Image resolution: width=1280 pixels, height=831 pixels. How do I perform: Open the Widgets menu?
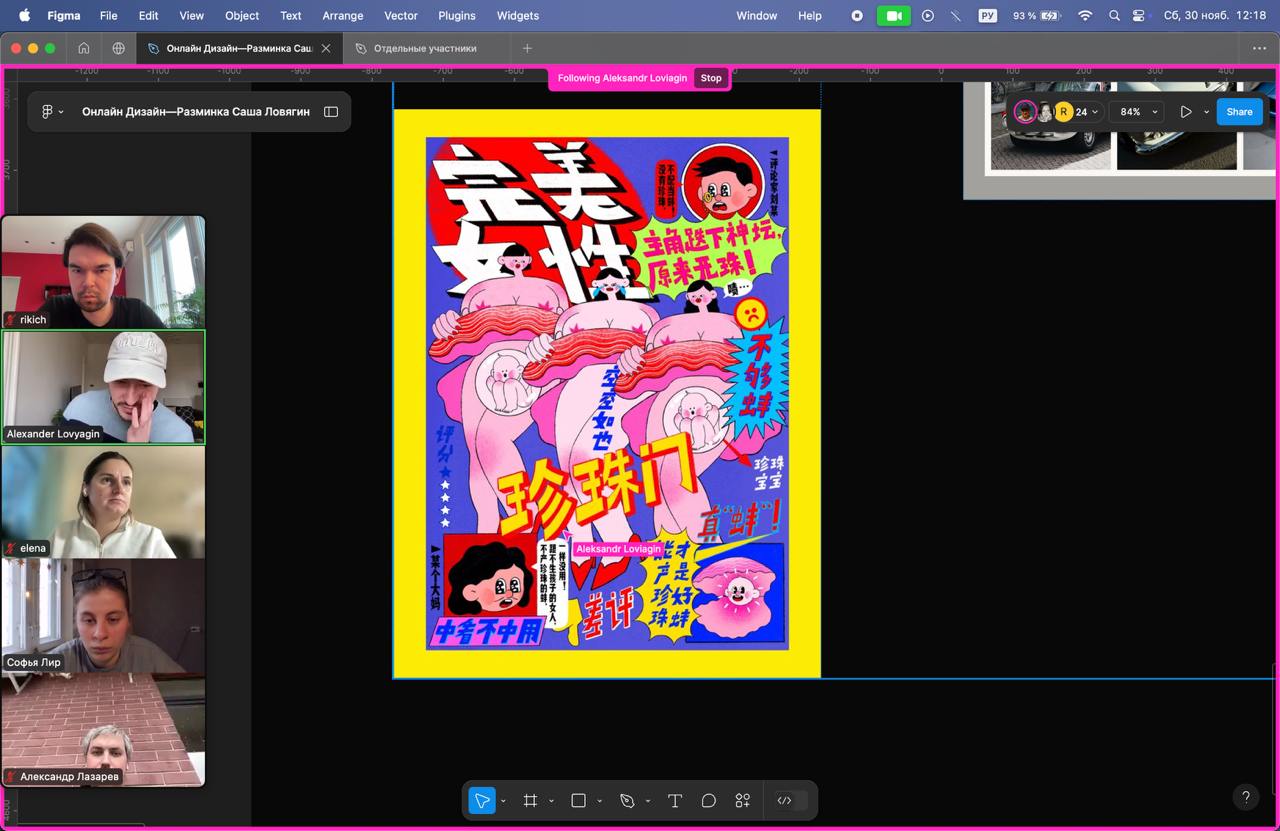(518, 15)
